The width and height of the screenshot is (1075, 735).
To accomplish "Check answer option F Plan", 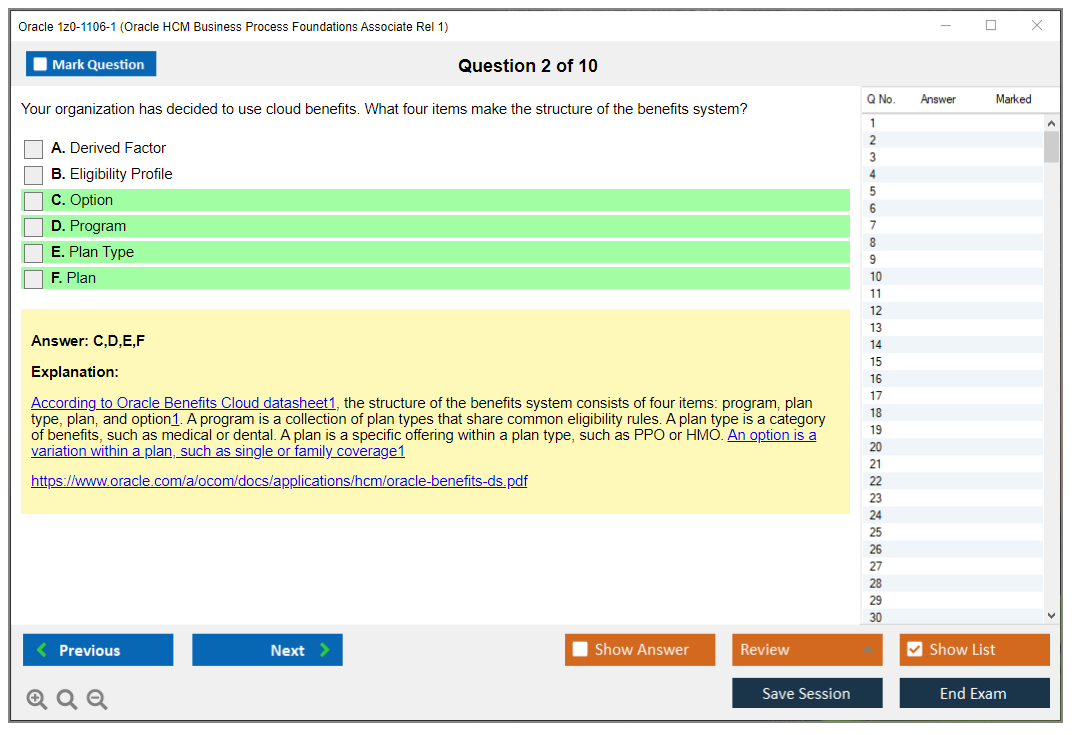I will pyautogui.click(x=33, y=278).
